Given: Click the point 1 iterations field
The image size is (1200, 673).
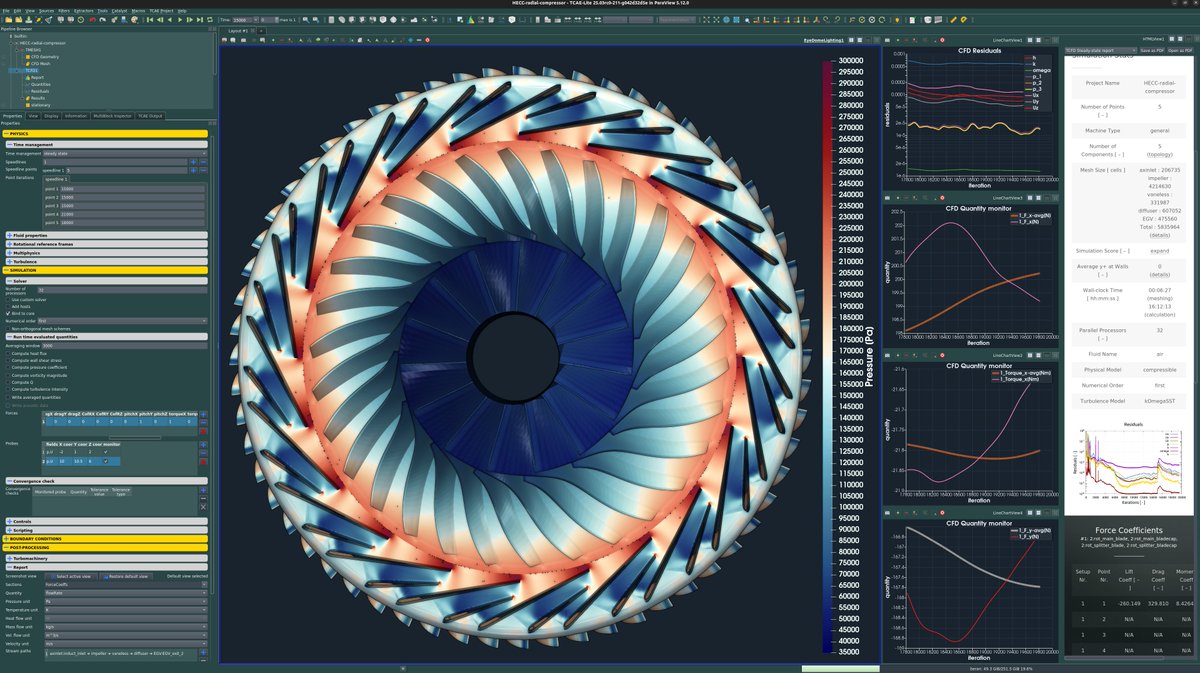Looking at the screenshot, I should (132, 189).
